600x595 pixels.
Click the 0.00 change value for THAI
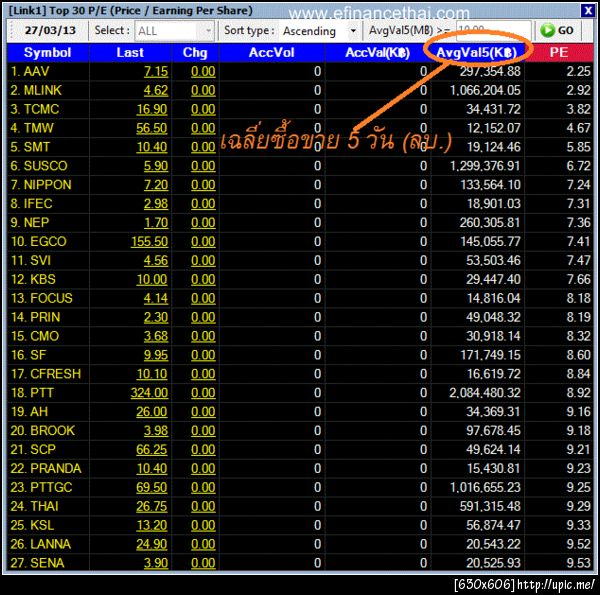click(203, 506)
